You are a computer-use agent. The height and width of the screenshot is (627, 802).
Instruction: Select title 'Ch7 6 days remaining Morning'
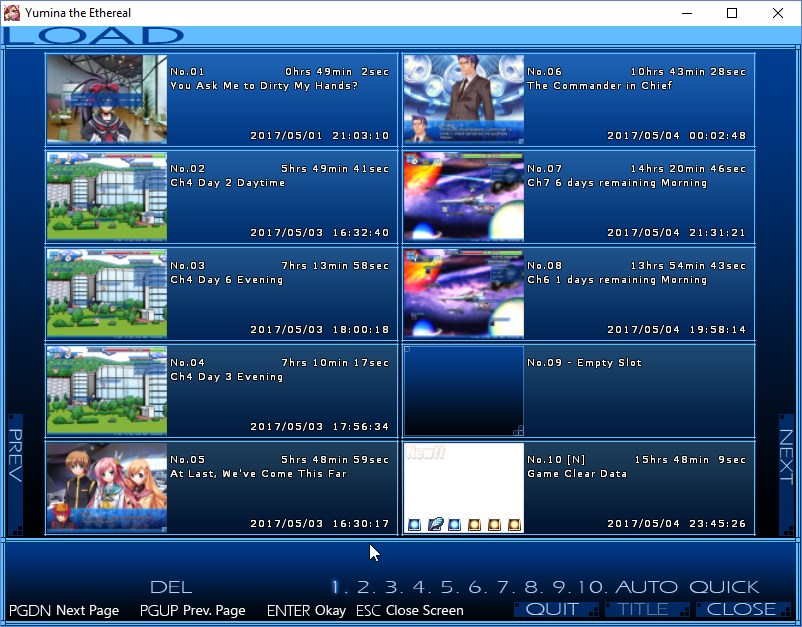point(617,183)
